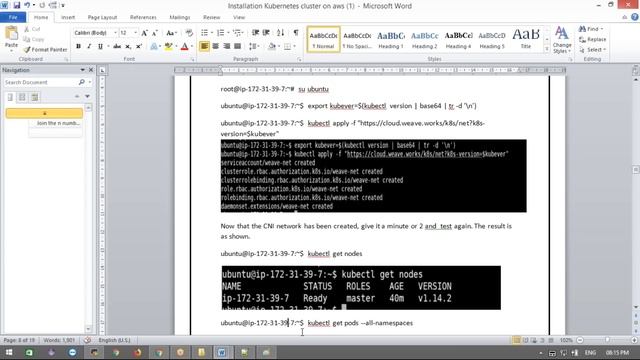The image size is (640, 360).
Task: Toggle Italic formatting
Action: point(89,47)
